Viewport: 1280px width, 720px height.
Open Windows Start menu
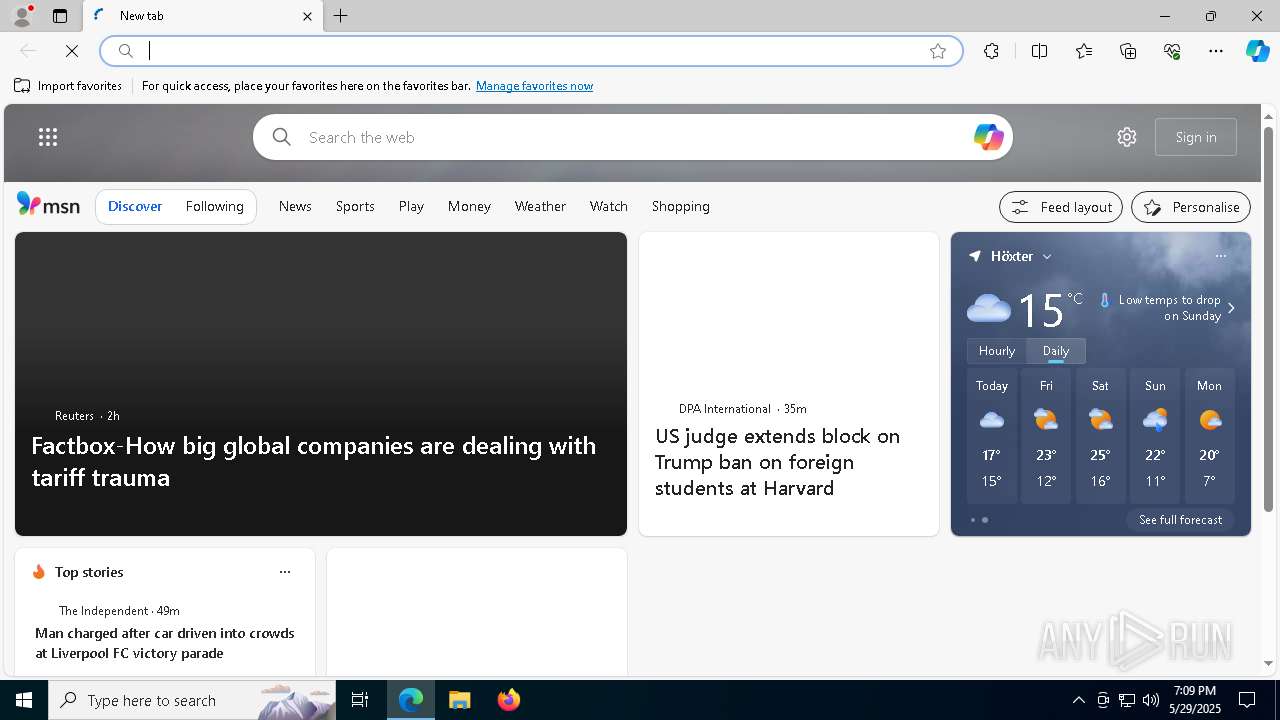24,700
